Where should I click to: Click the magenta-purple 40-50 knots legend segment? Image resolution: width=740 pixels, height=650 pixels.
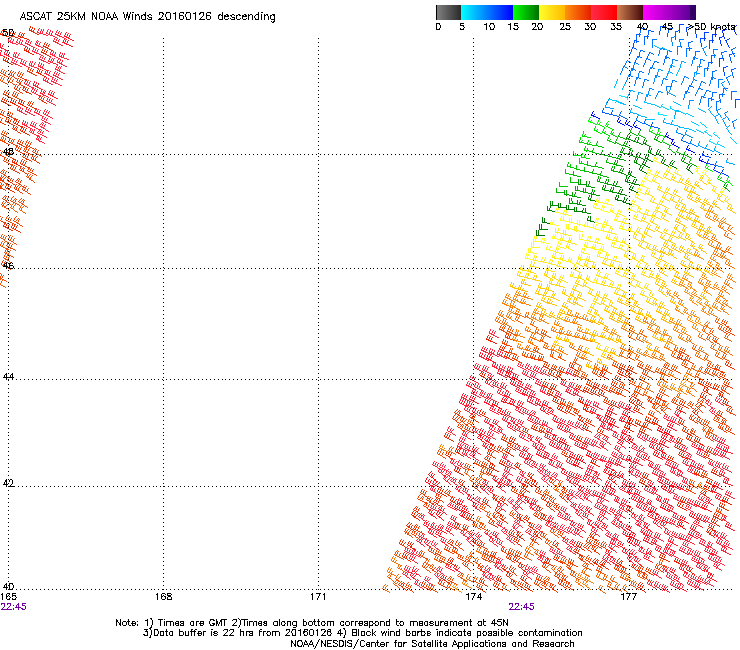point(669,12)
